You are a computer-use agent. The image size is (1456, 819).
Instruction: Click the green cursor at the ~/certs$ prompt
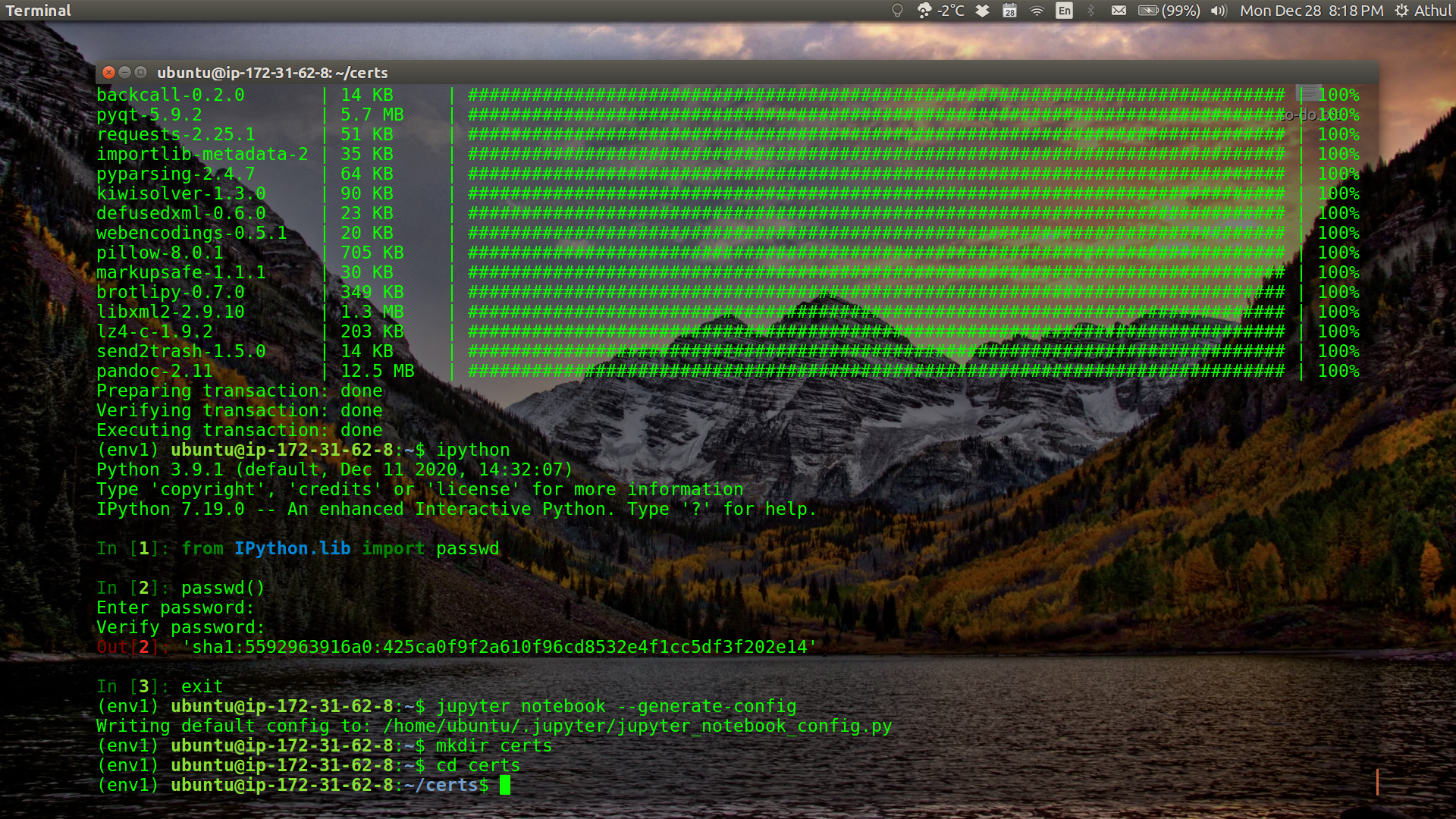tap(505, 785)
